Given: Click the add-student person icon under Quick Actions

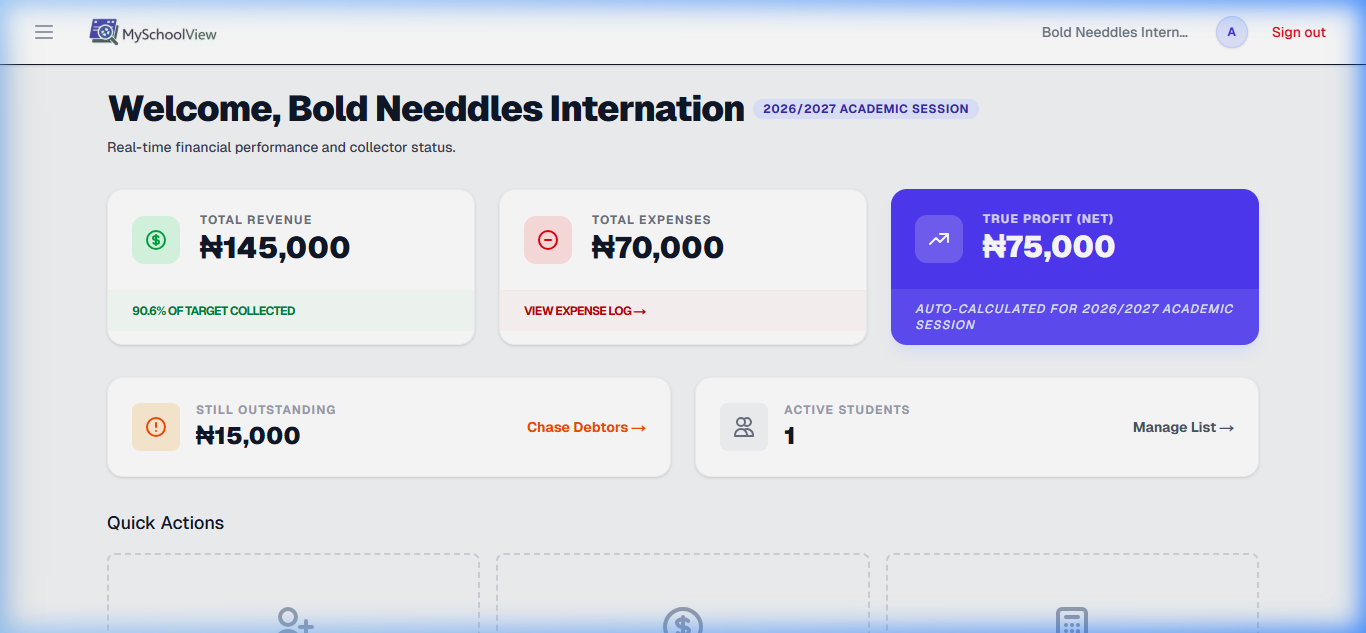Looking at the screenshot, I should click(x=292, y=622).
